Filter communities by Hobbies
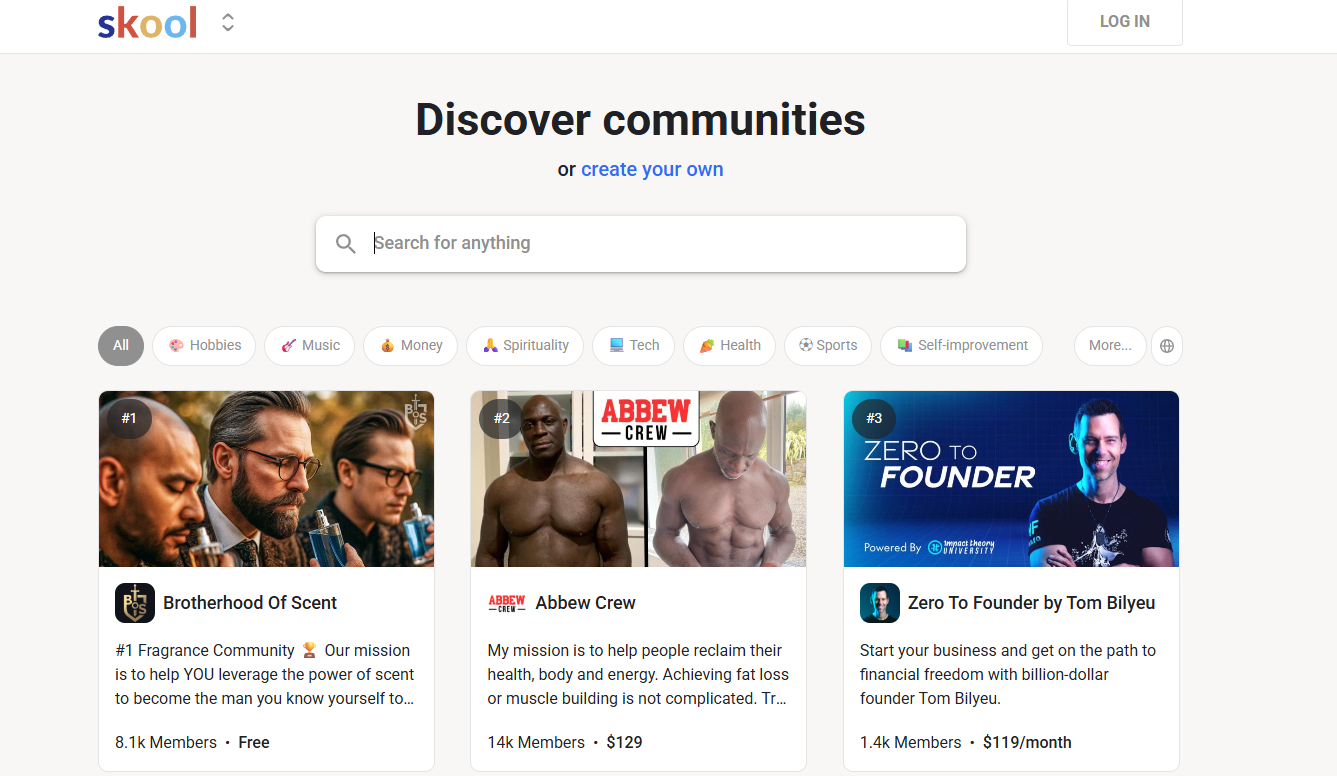The height and width of the screenshot is (776, 1337). click(x=204, y=345)
